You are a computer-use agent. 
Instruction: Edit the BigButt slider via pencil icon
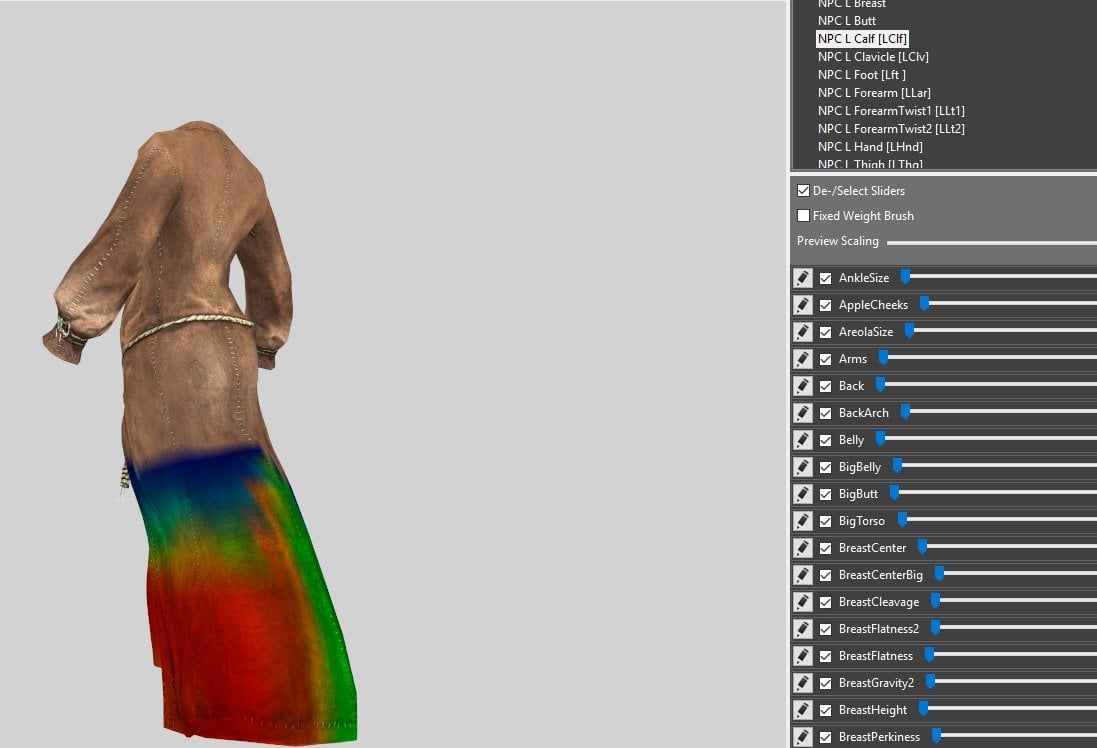pyautogui.click(x=802, y=494)
